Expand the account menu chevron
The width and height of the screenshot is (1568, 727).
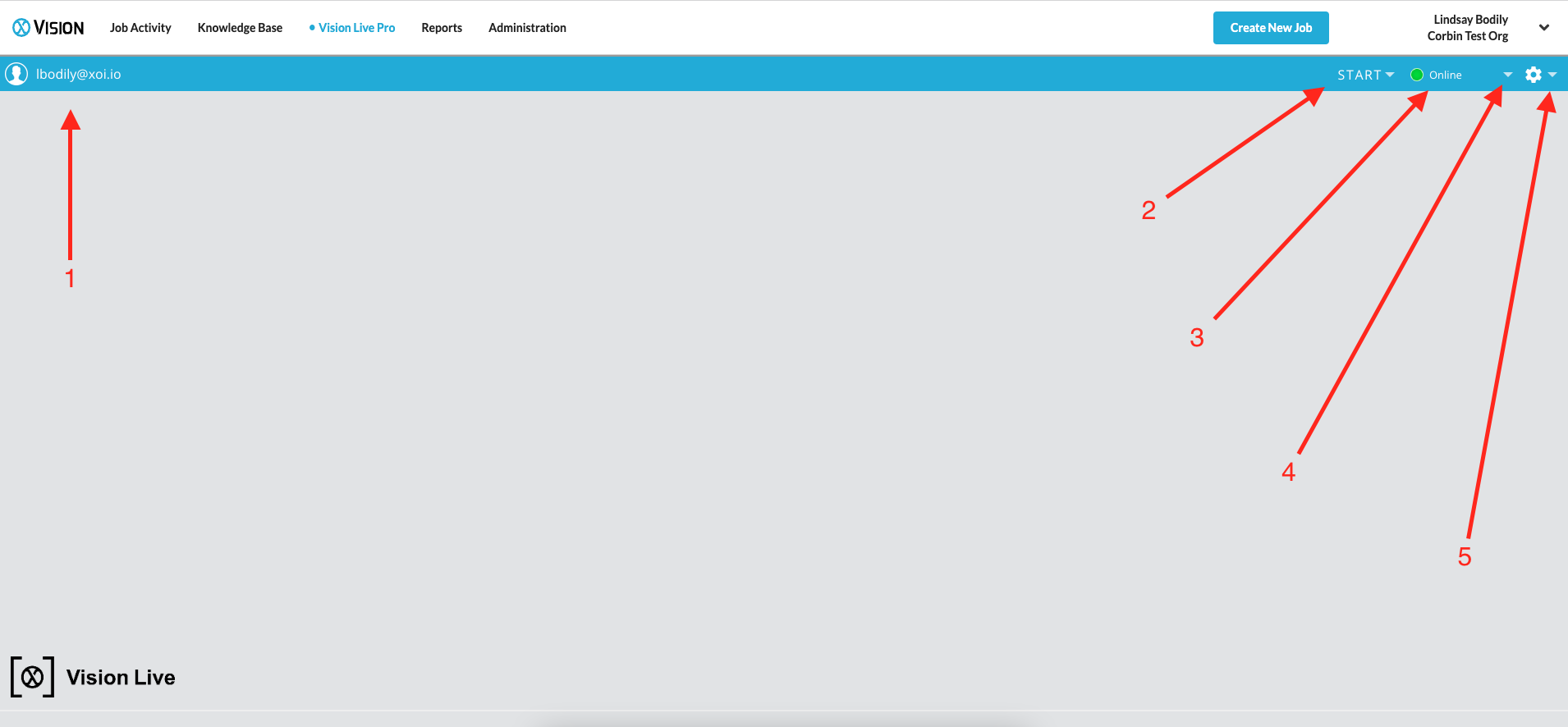tap(1543, 28)
